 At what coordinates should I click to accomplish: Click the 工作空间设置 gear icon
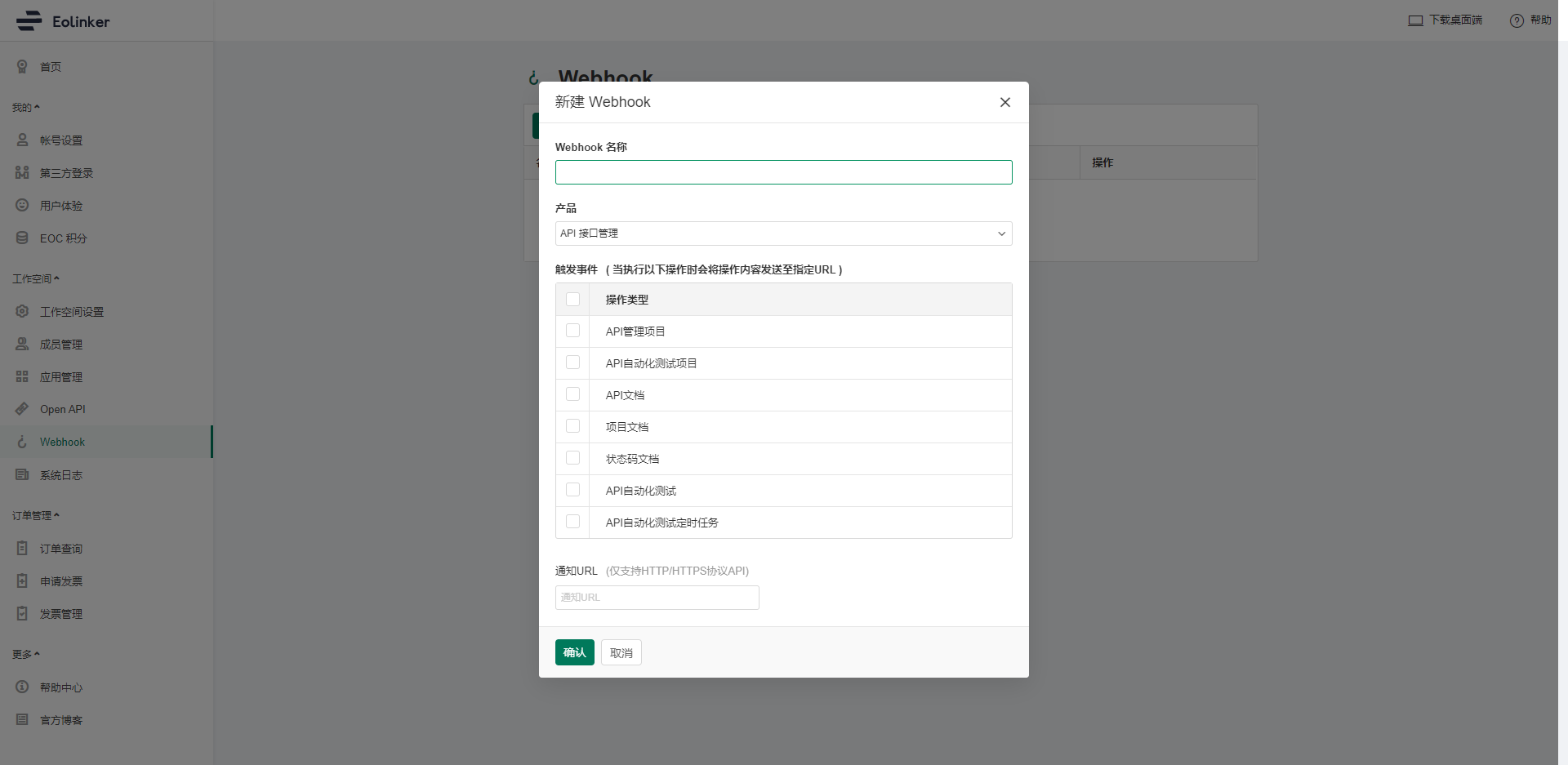click(x=22, y=311)
